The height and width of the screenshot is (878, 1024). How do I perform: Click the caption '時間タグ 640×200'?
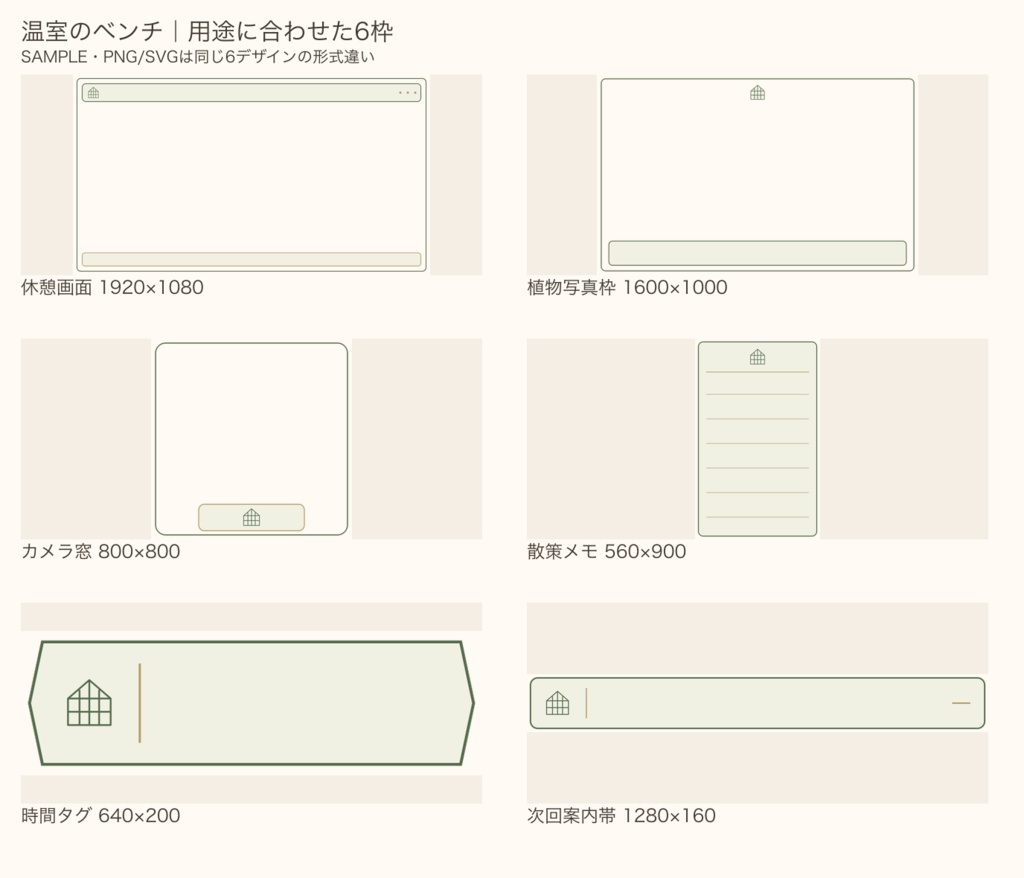click(101, 815)
